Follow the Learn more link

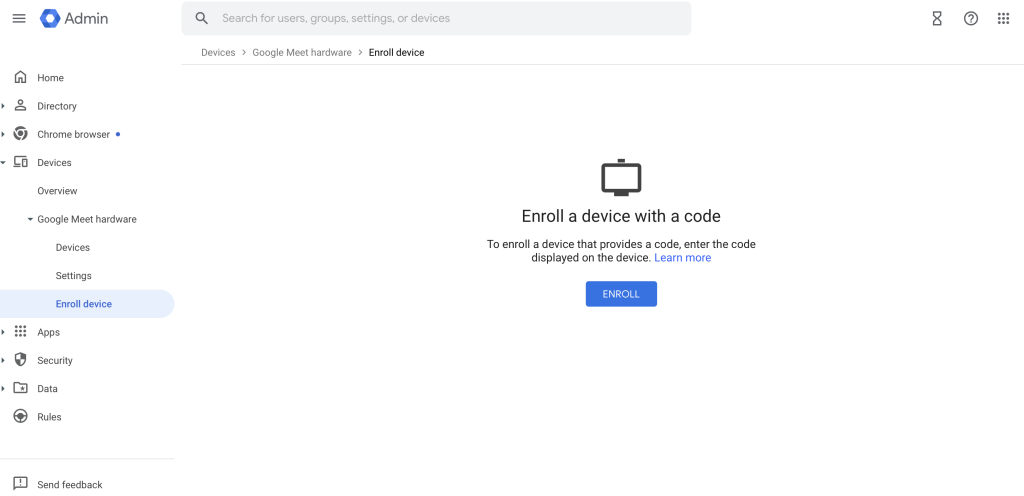tap(682, 258)
